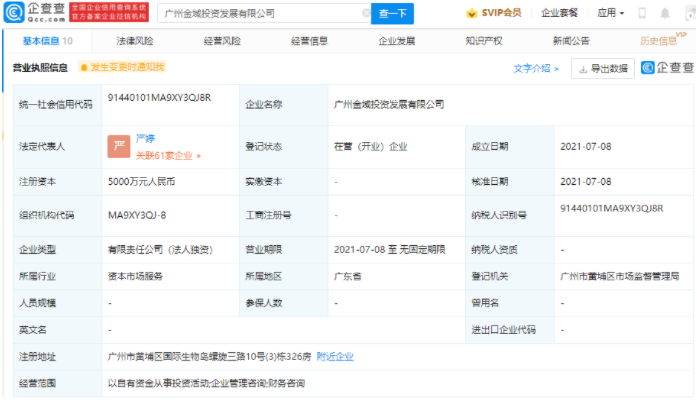Open the notification bell icon
The width and height of the screenshot is (697, 406).
coord(665,13)
